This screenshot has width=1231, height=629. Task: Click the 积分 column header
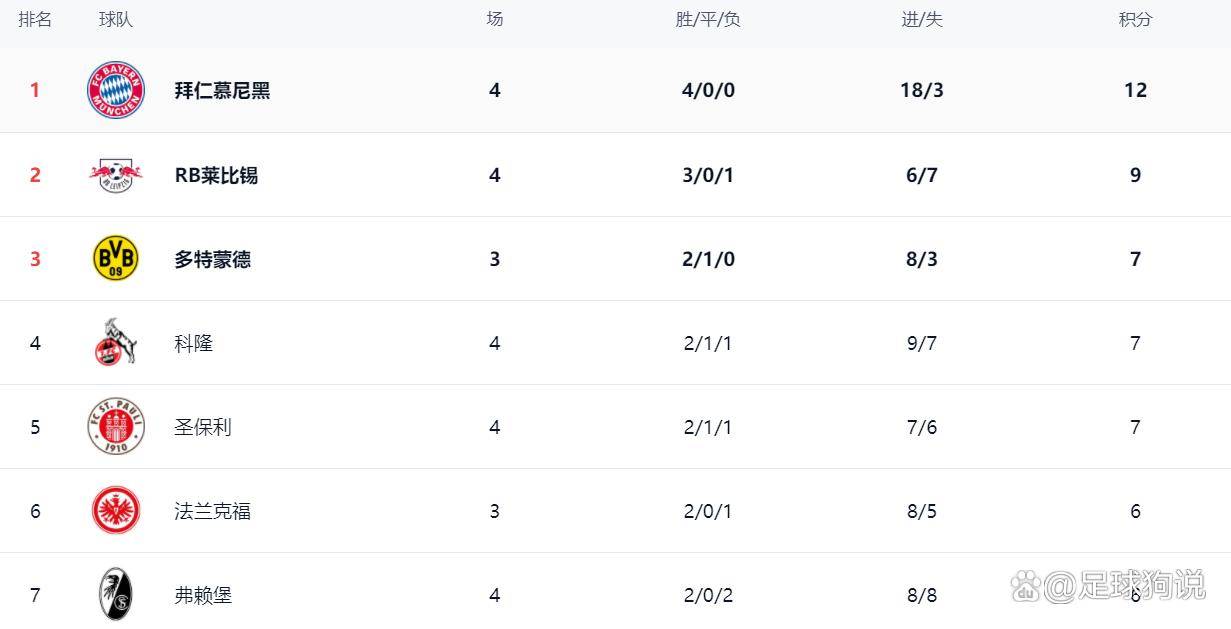tap(1135, 19)
